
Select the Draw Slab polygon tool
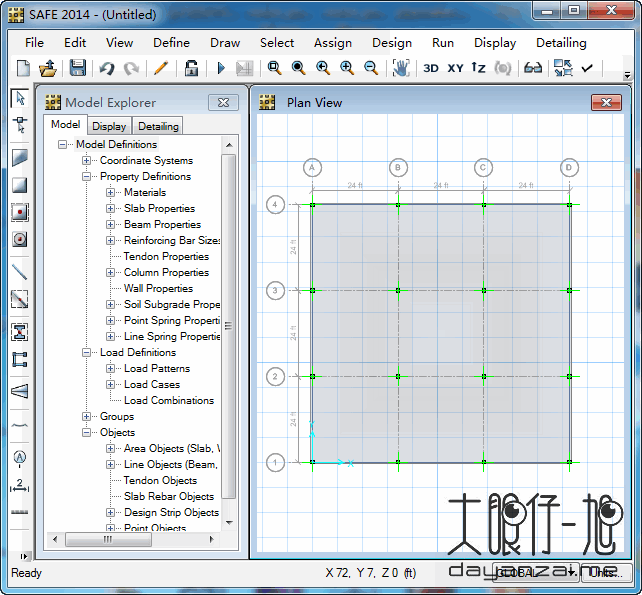coord(20,158)
